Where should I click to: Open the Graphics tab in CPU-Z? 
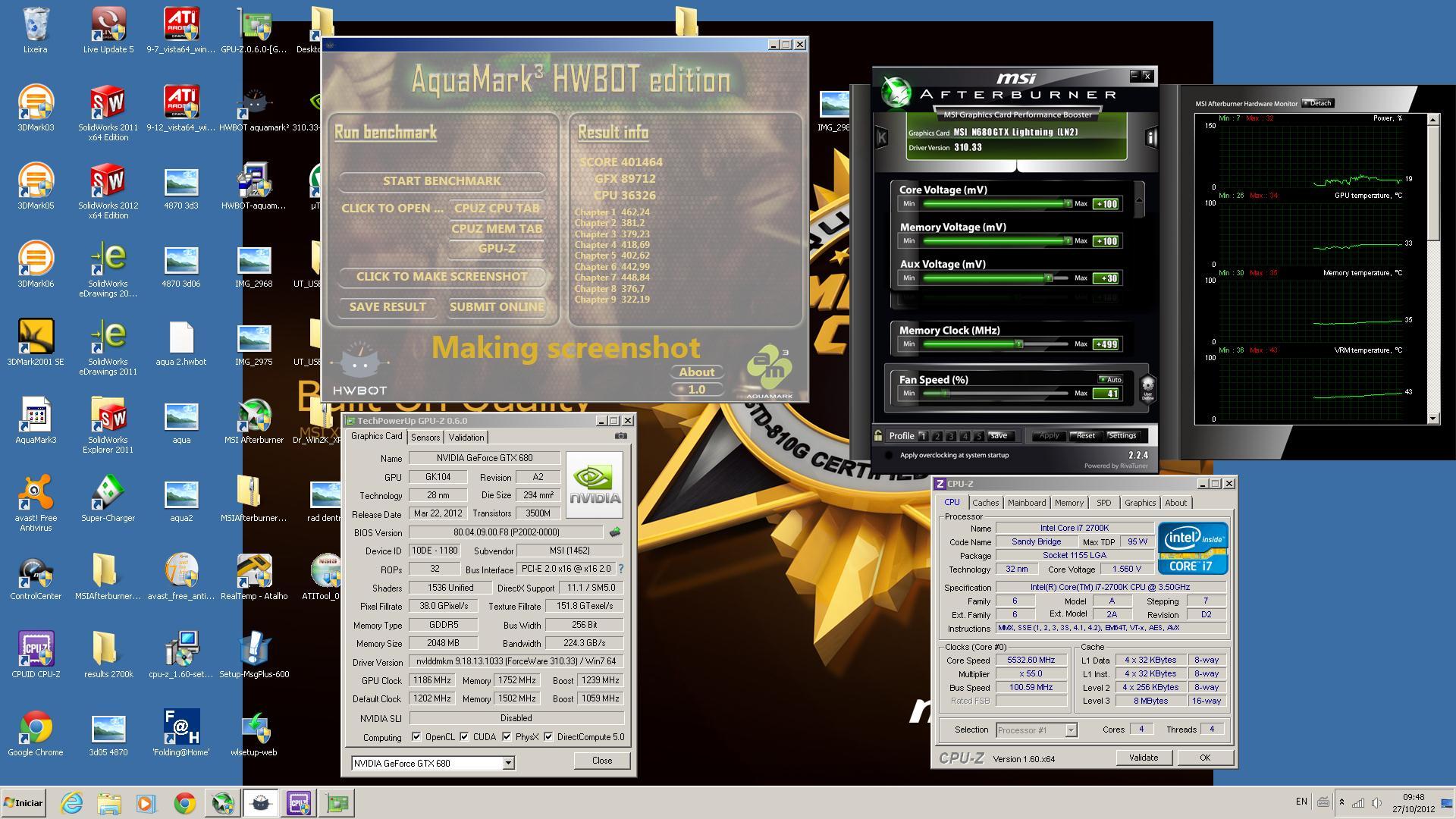tap(1140, 503)
